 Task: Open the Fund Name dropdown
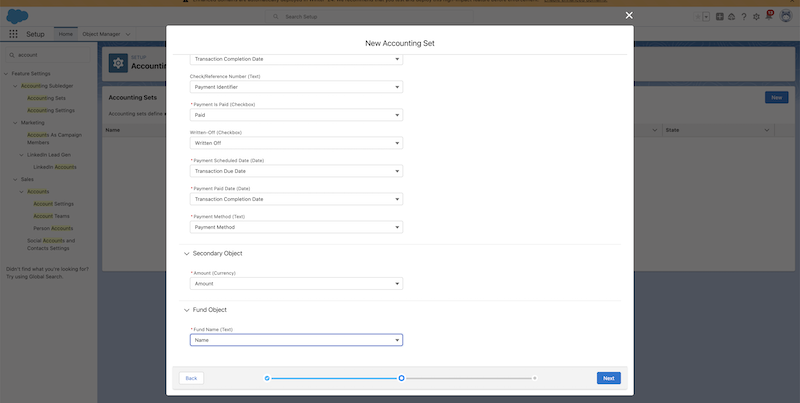pos(296,340)
